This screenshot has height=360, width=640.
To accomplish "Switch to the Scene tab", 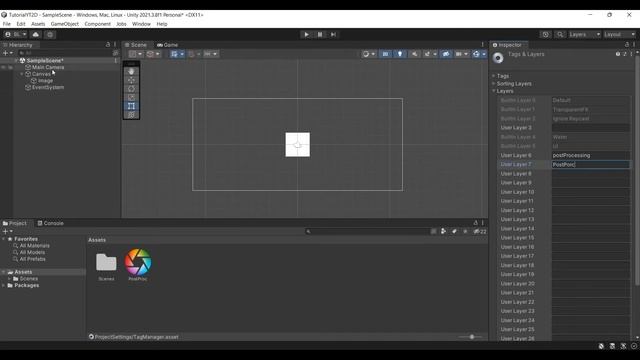I will point(136,45).
